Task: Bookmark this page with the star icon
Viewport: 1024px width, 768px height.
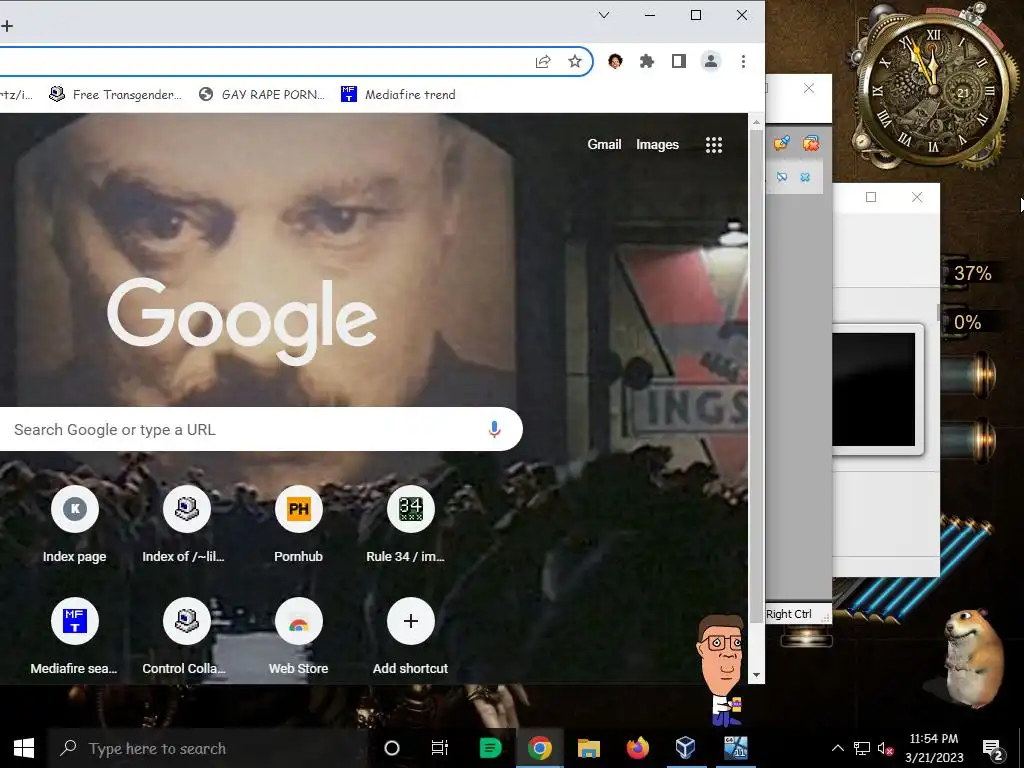Action: (575, 61)
